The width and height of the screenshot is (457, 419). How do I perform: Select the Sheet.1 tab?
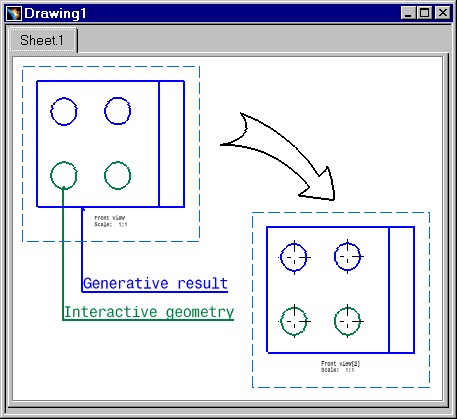point(42,40)
